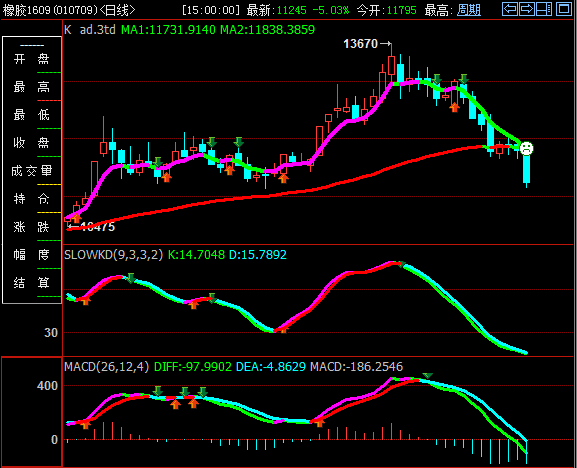Click the [15:00:00] timestamp
577x468 pixels.
(211, 10)
